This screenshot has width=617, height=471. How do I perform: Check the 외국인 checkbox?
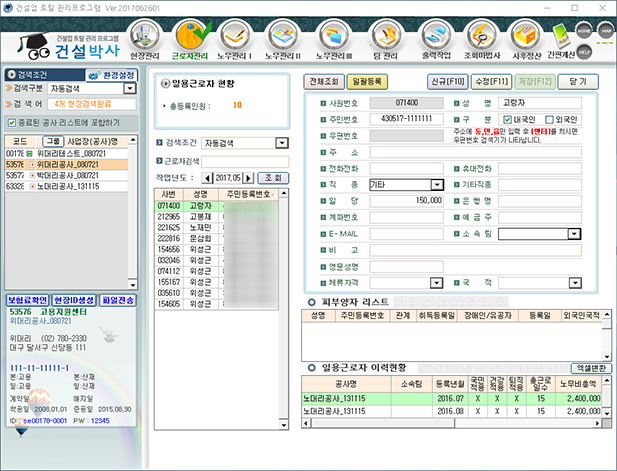click(549, 119)
